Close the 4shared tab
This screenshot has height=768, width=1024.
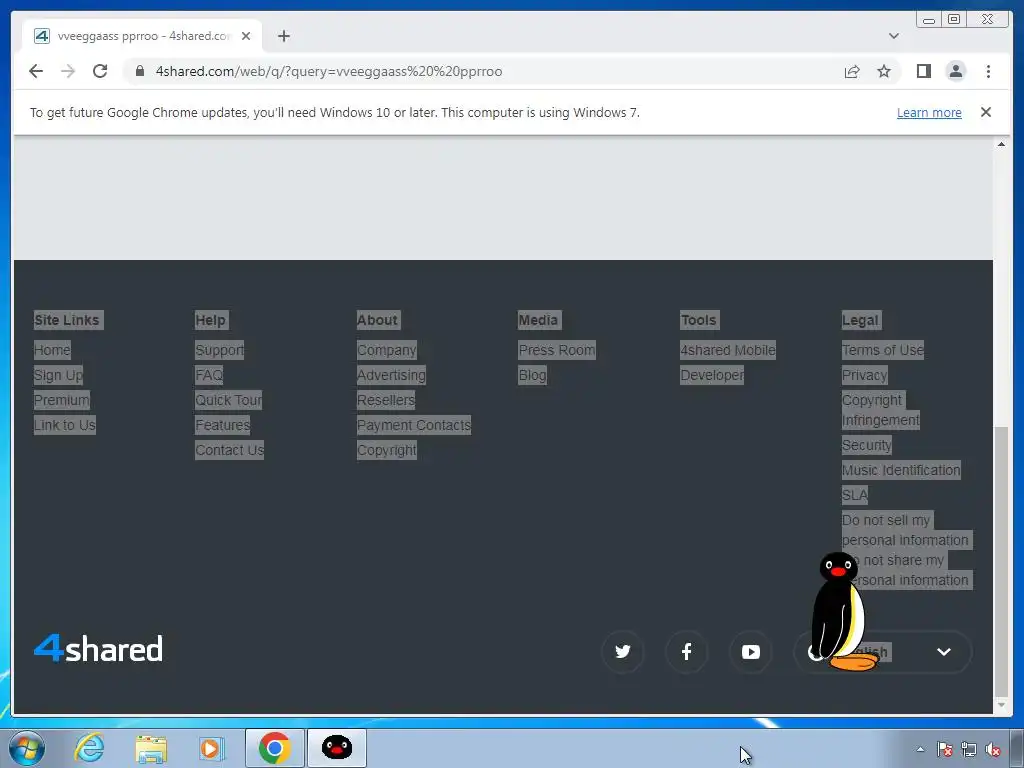pos(246,36)
